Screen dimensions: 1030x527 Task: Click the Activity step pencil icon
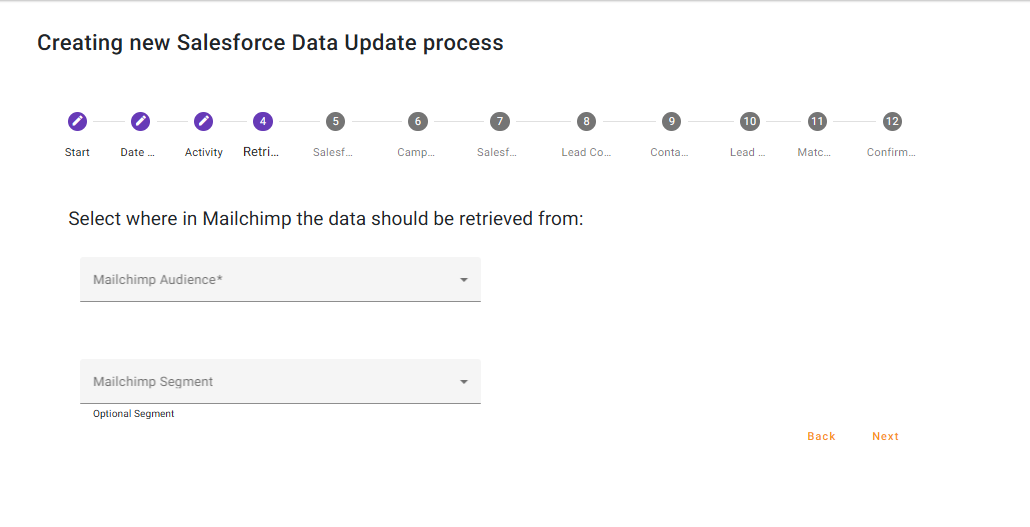coord(203,121)
